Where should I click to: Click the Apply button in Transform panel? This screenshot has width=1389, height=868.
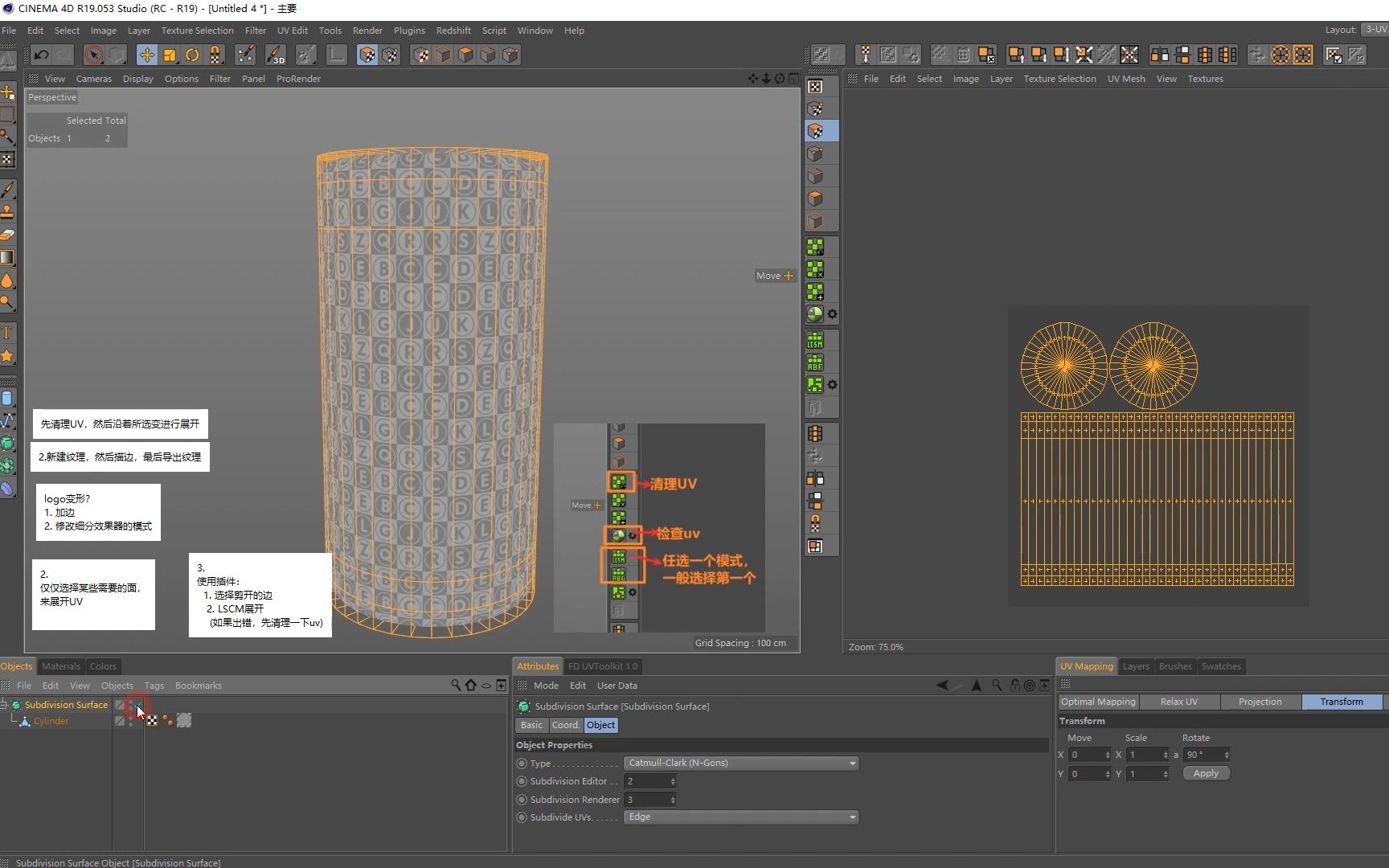[1205, 773]
